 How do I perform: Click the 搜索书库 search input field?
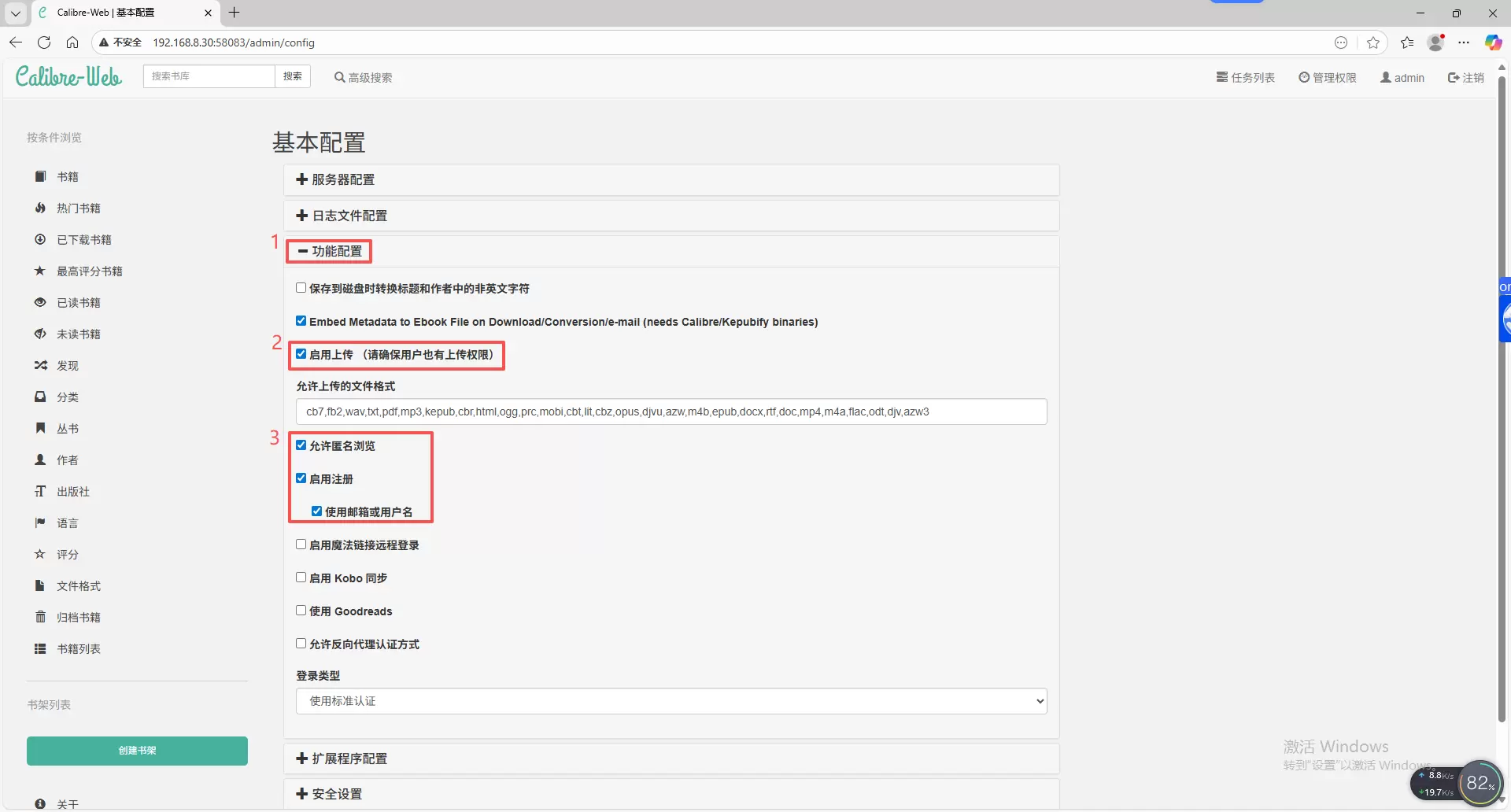pos(209,76)
